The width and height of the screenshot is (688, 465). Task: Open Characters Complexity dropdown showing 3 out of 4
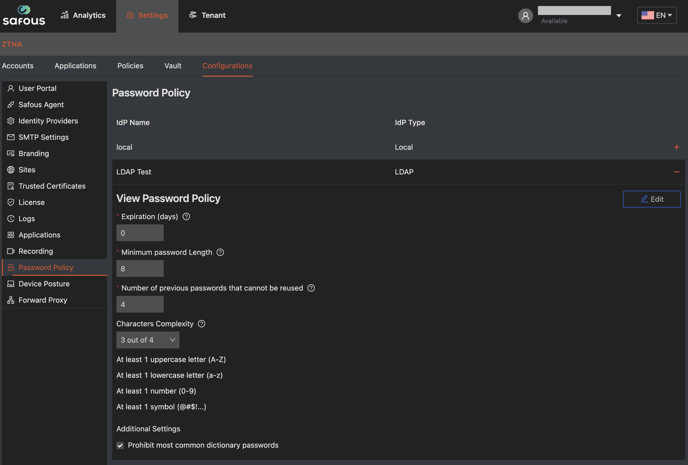148,340
